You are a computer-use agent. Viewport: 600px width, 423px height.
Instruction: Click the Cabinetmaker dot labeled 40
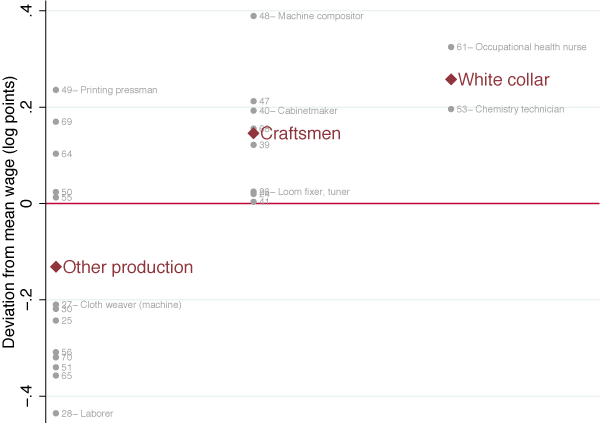tap(254, 111)
